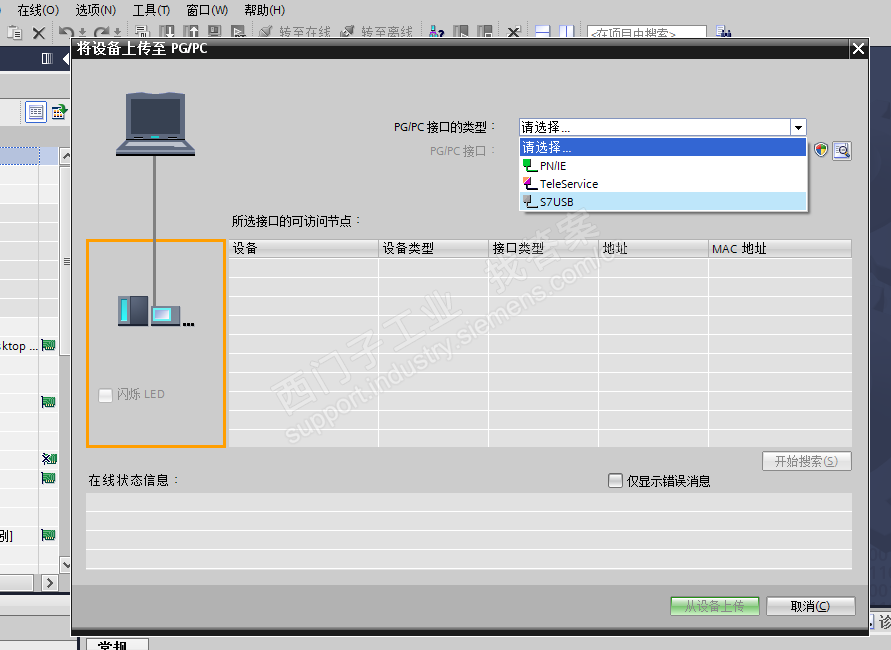Click the redo arrow icon

(x=102, y=32)
